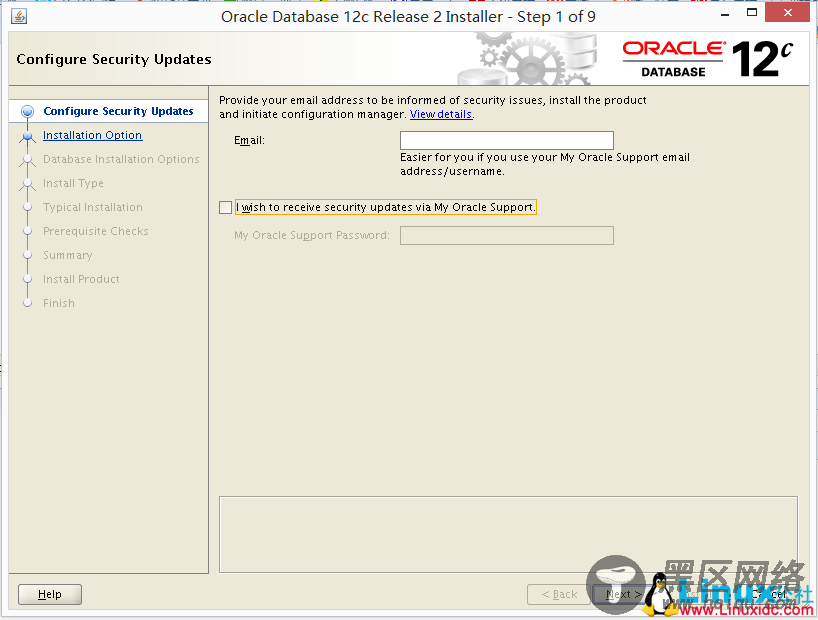Click the Database Installation Options step
This screenshot has height=620, width=818.
(x=121, y=159)
